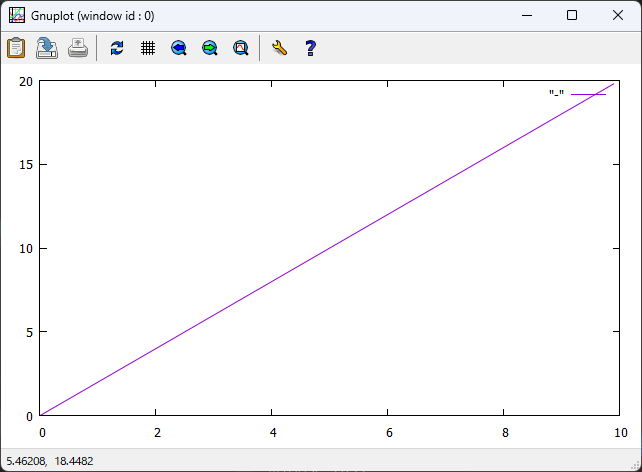Maximize the Gnuplot window
Screen dimensions: 642x472
(x=572, y=15)
